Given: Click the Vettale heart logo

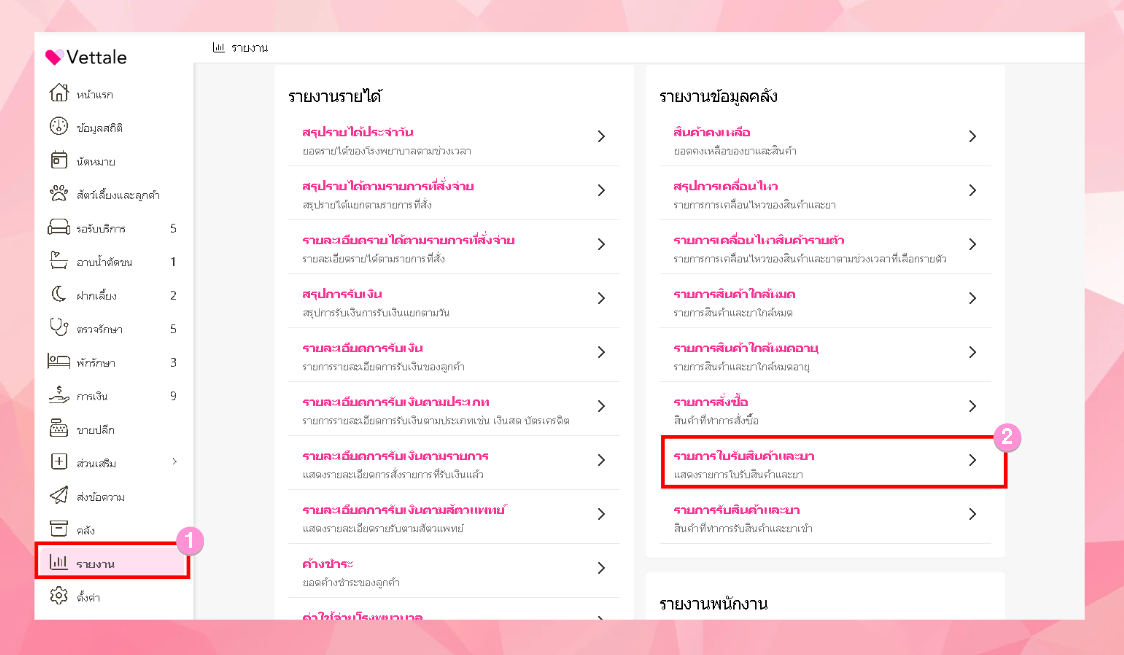Looking at the screenshot, I should pos(54,58).
